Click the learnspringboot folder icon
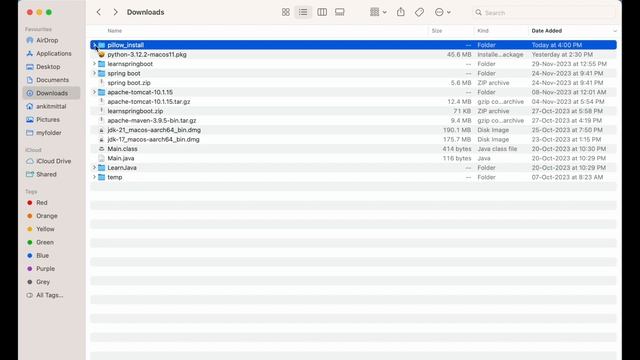640x360 pixels. [x=102, y=64]
